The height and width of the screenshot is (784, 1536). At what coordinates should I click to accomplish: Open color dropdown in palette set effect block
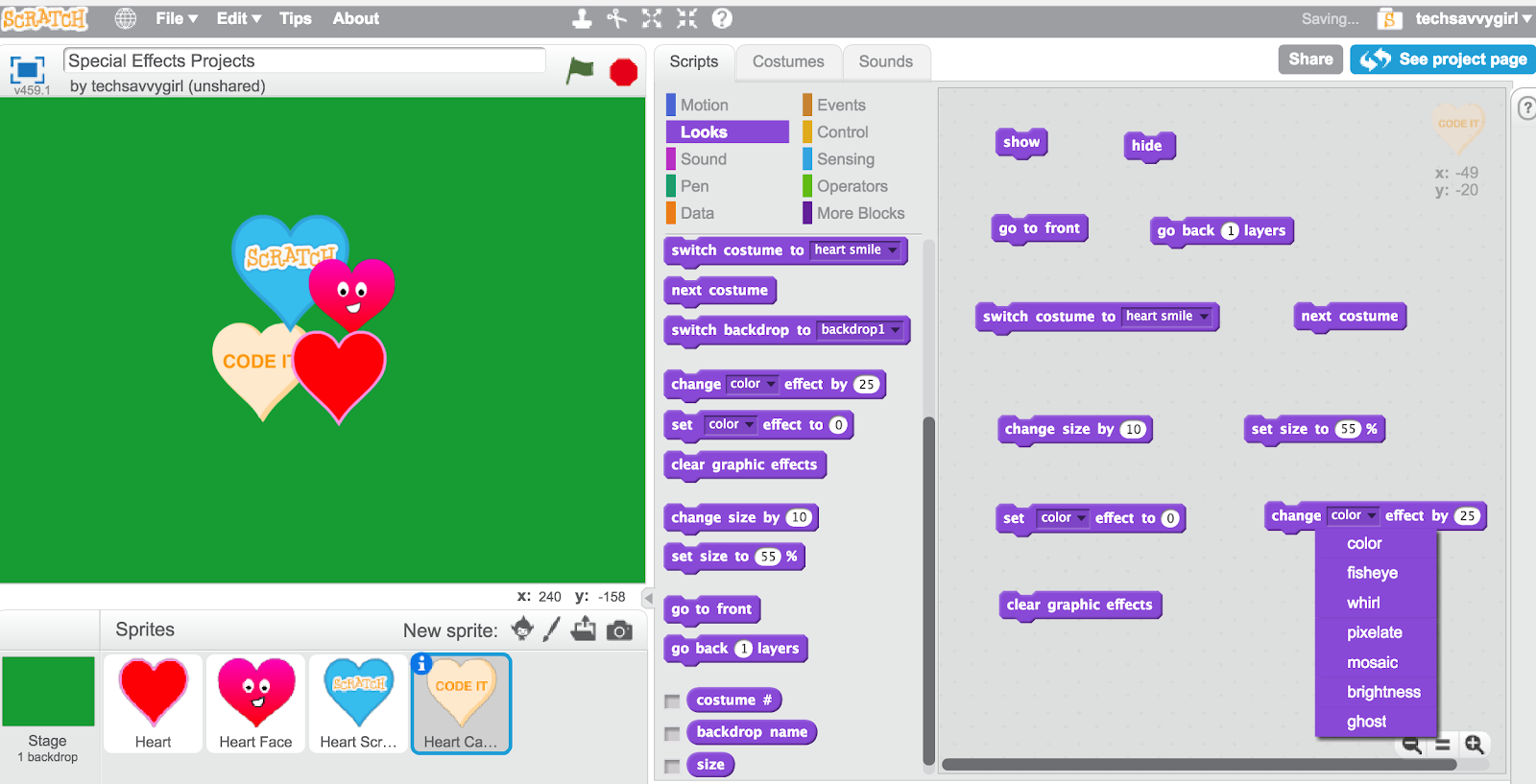point(731,424)
